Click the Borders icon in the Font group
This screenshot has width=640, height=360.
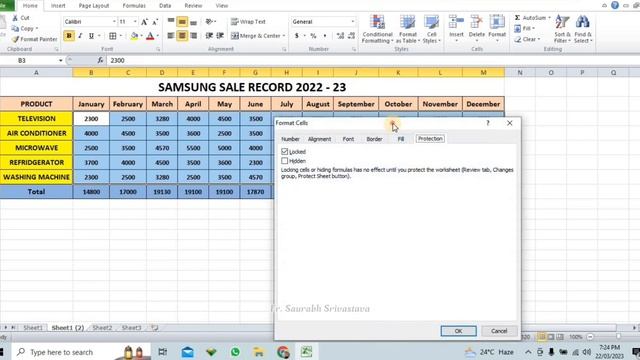click(x=113, y=36)
